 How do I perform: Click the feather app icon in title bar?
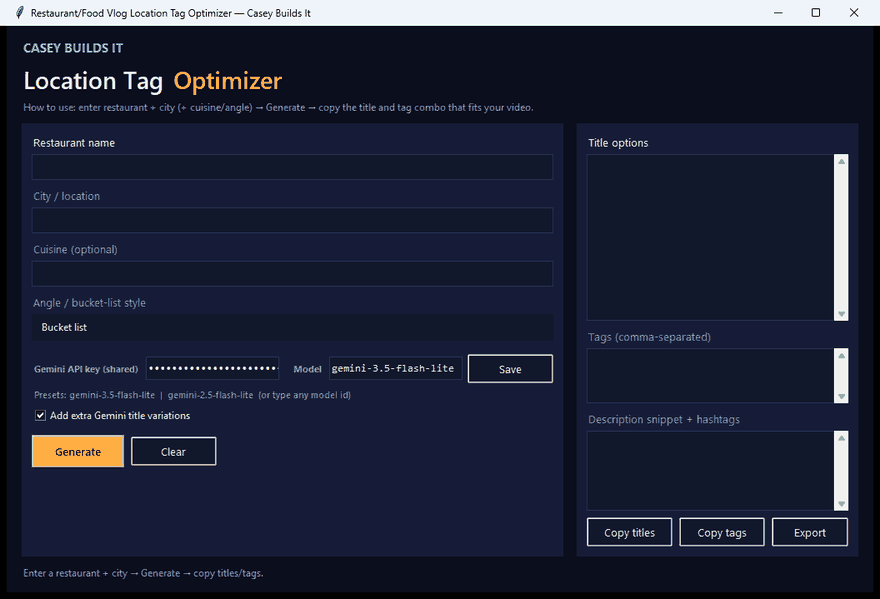coord(20,13)
